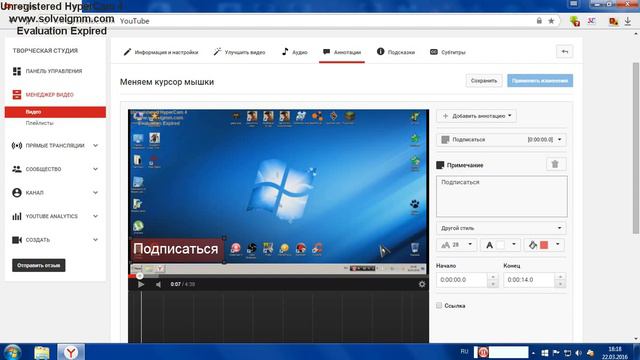This screenshot has width=640, height=360.
Task: Open the Windows Start menu
Action: tap(12, 352)
